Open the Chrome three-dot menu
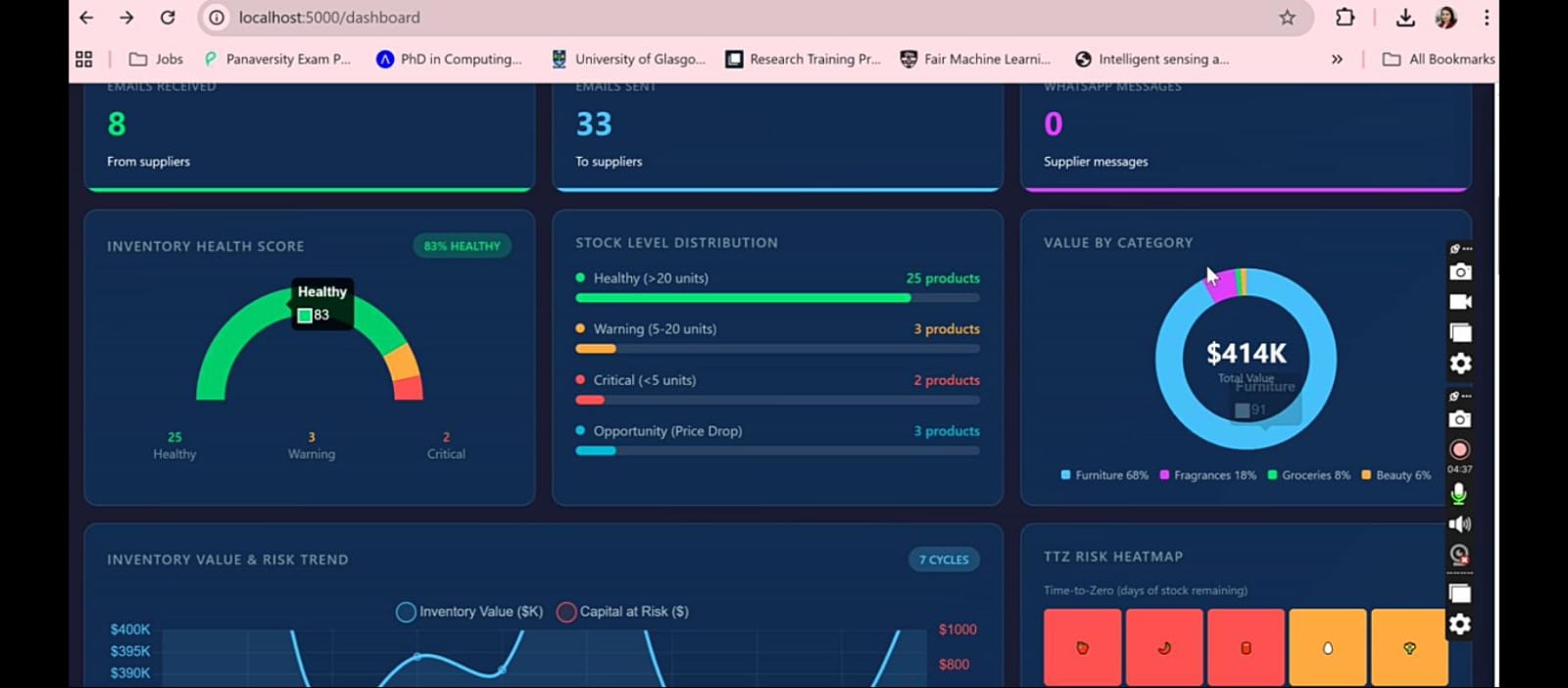Viewport: 1568px width, 688px height. (1486, 18)
